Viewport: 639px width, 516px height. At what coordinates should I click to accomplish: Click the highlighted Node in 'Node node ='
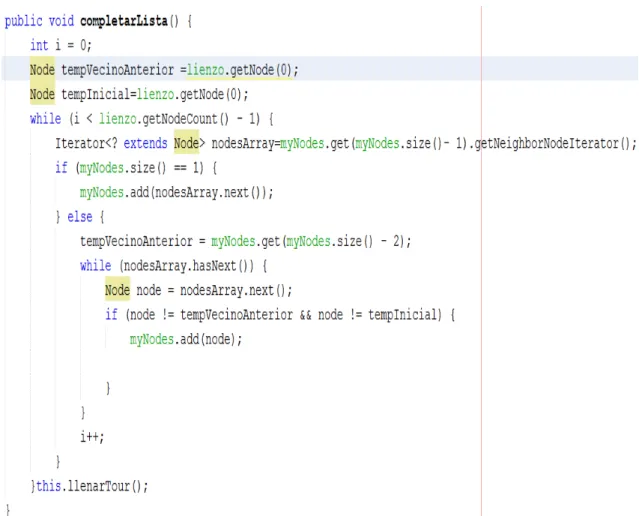click(x=117, y=290)
